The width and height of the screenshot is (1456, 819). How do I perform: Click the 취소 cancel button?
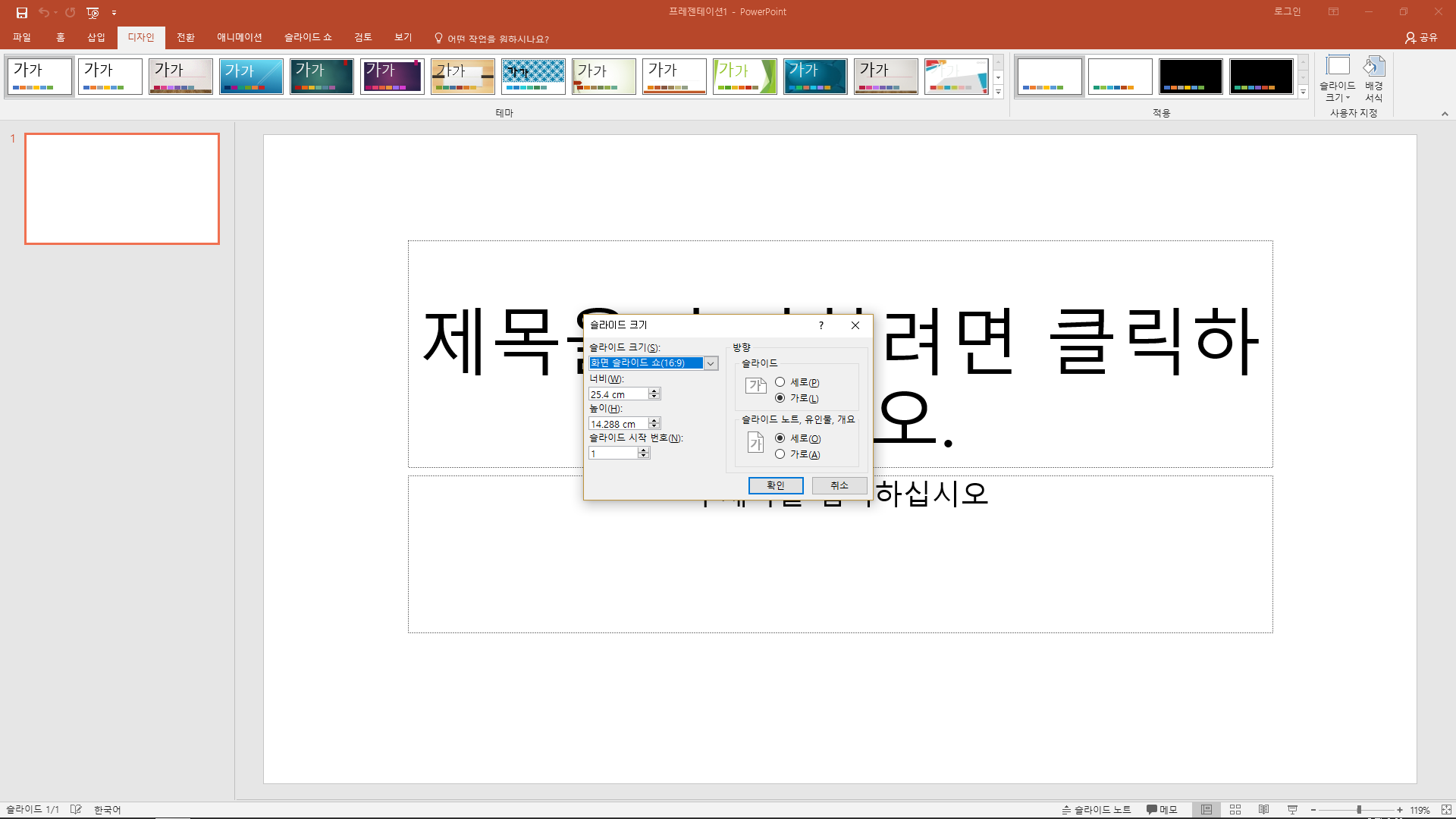click(839, 485)
